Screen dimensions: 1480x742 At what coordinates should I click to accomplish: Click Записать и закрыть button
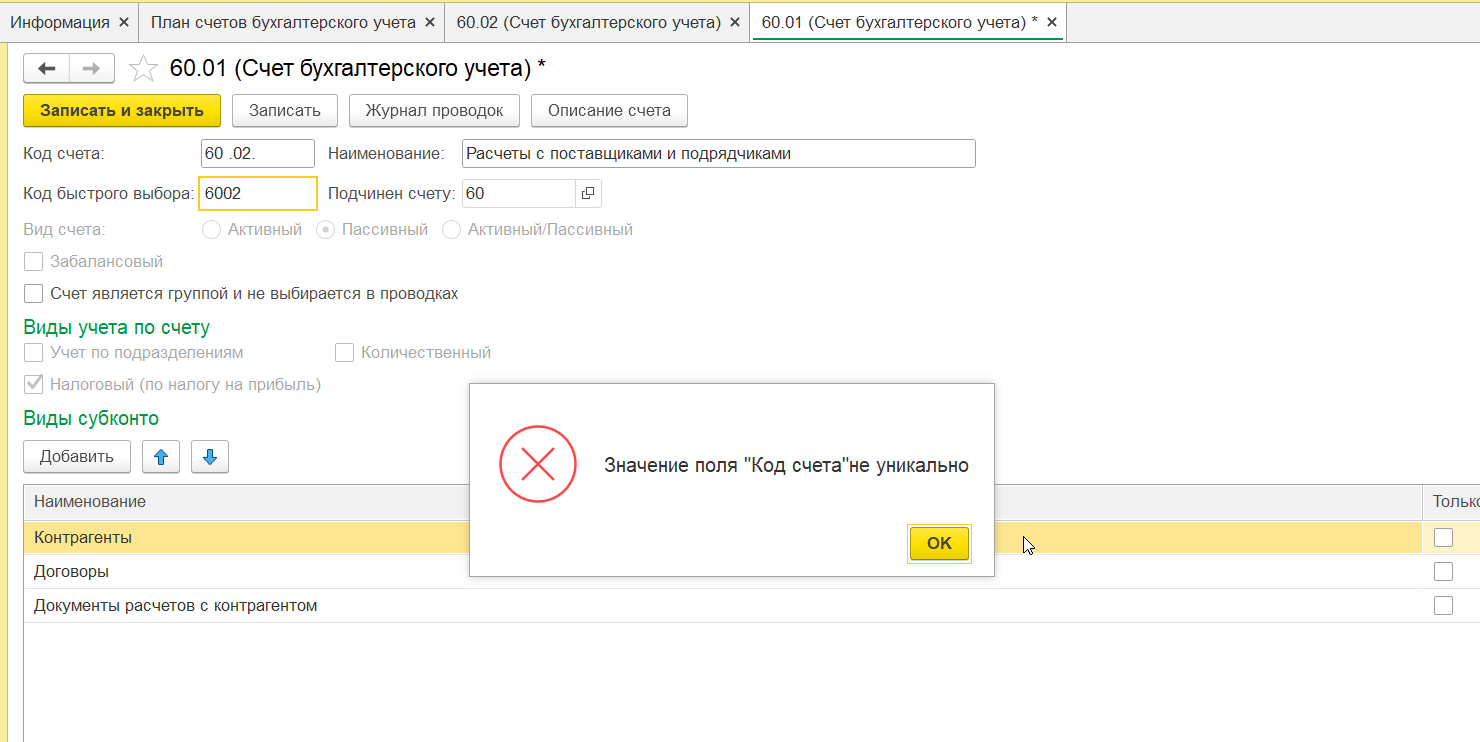point(122,110)
